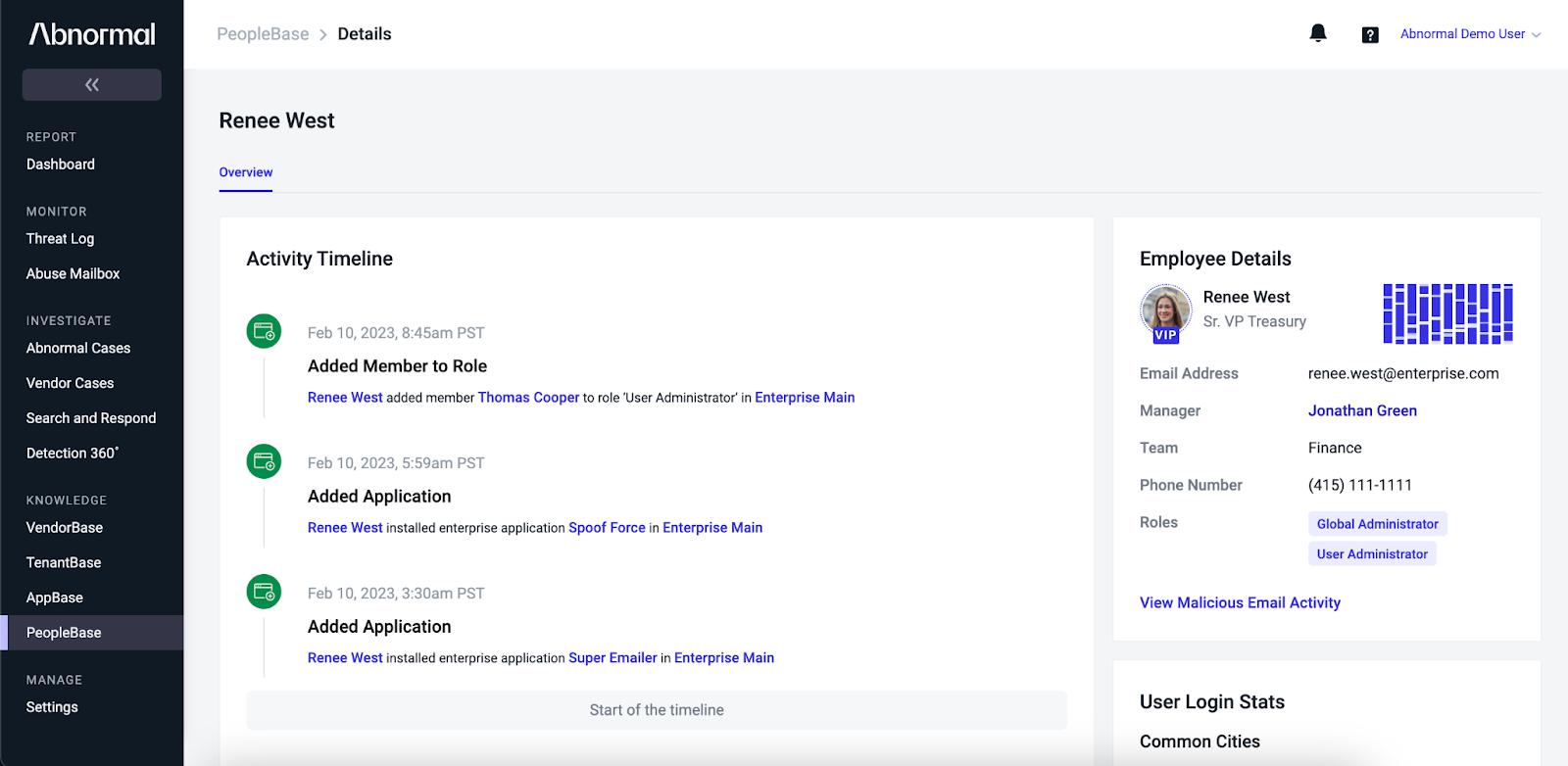The image size is (1568, 766).
Task: Click phone number (415) 111-1111
Action: pos(1360,486)
